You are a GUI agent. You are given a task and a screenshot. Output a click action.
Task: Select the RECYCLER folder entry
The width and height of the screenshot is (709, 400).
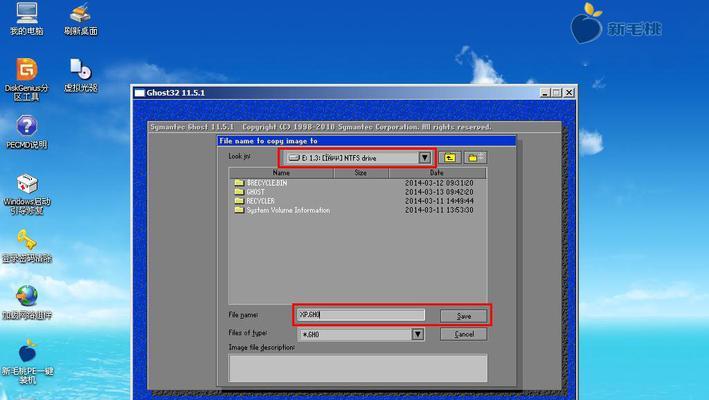click(255, 201)
